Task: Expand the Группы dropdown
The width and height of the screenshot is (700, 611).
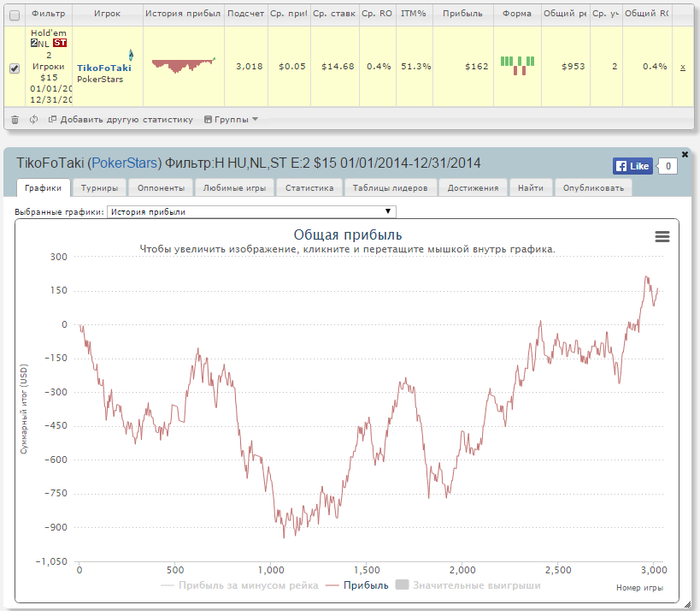Action: click(x=231, y=120)
